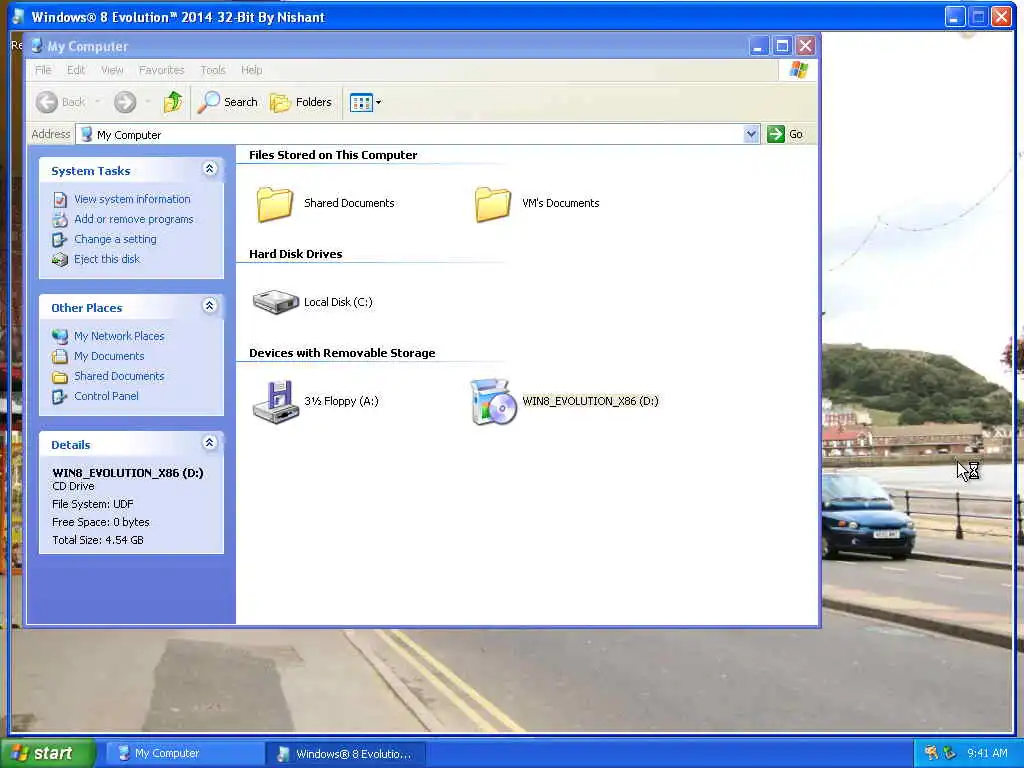Open My Documents in Other Places
The height and width of the screenshot is (768, 1024).
pyautogui.click(x=108, y=356)
